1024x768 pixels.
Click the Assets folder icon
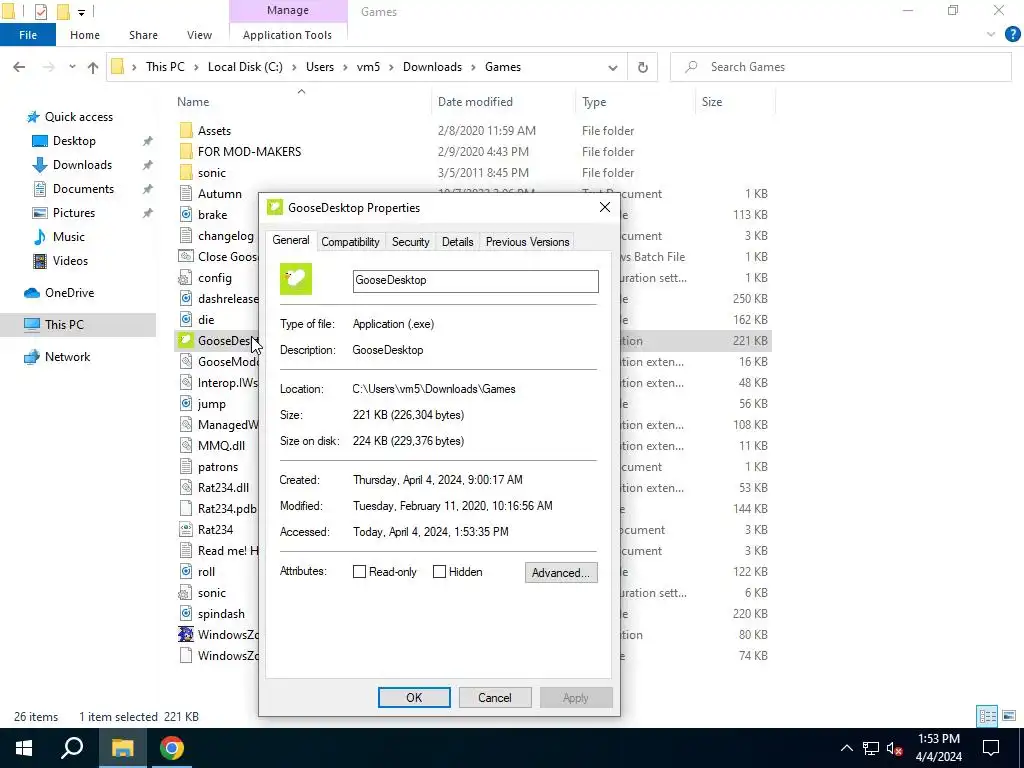point(186,131)
